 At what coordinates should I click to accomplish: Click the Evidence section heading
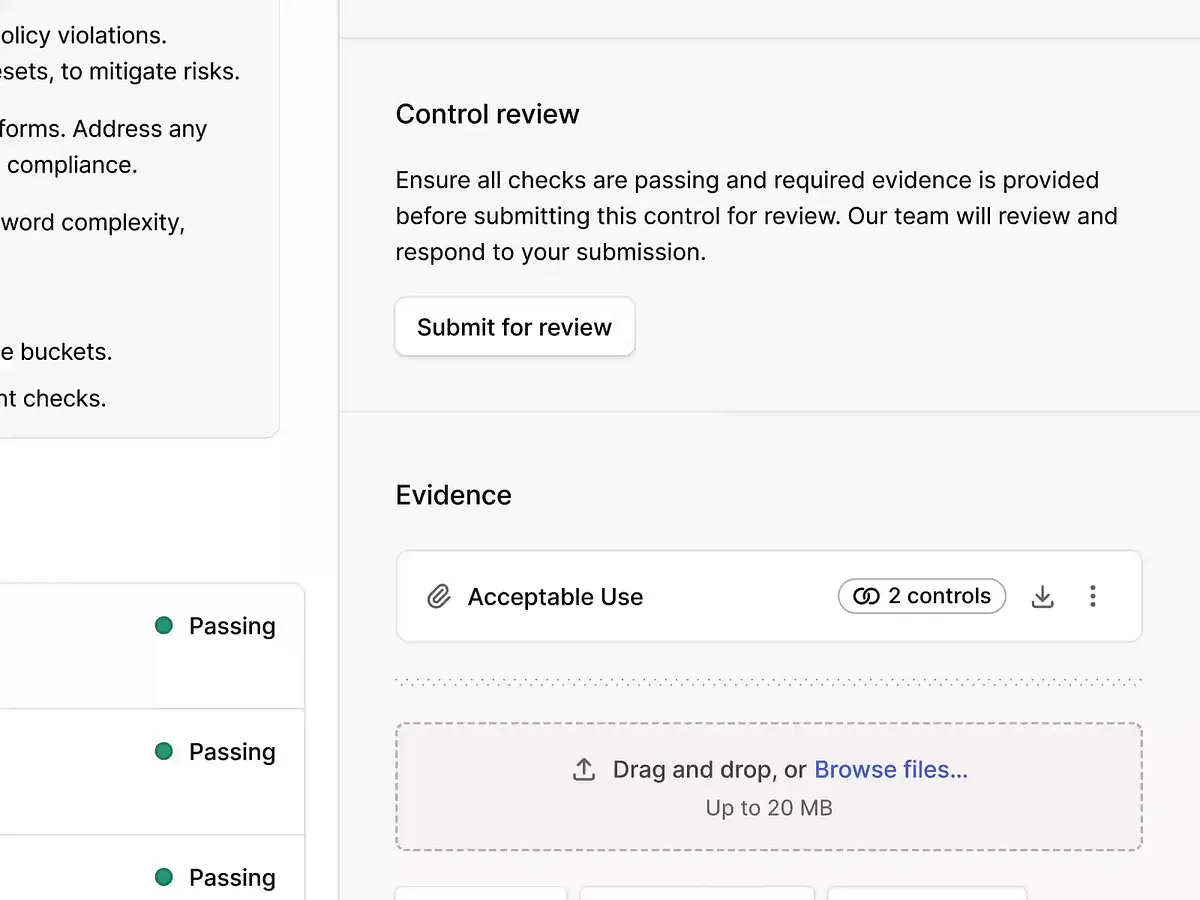click(453, 495)
